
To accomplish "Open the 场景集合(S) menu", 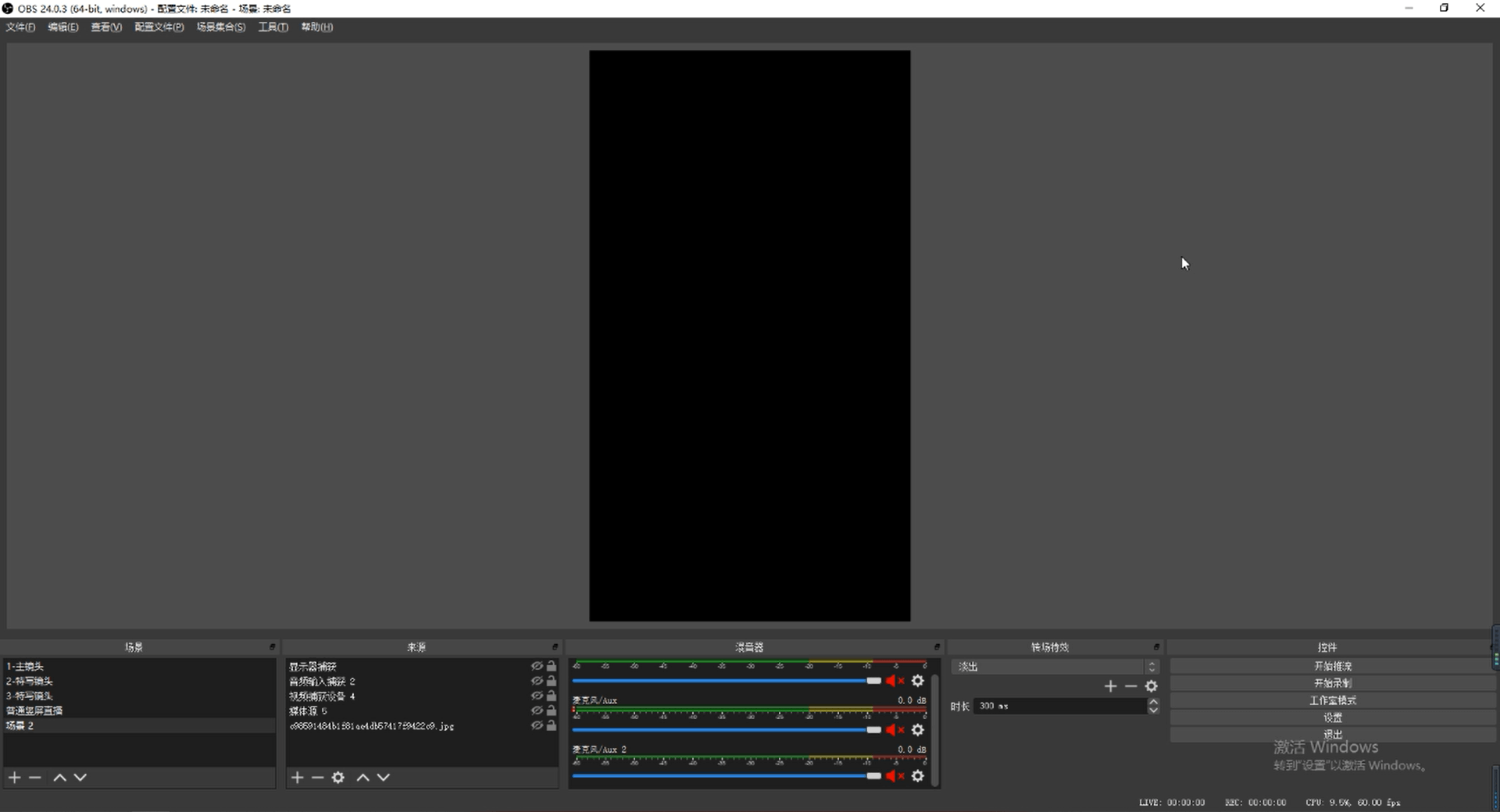I will tap(221, 27).
